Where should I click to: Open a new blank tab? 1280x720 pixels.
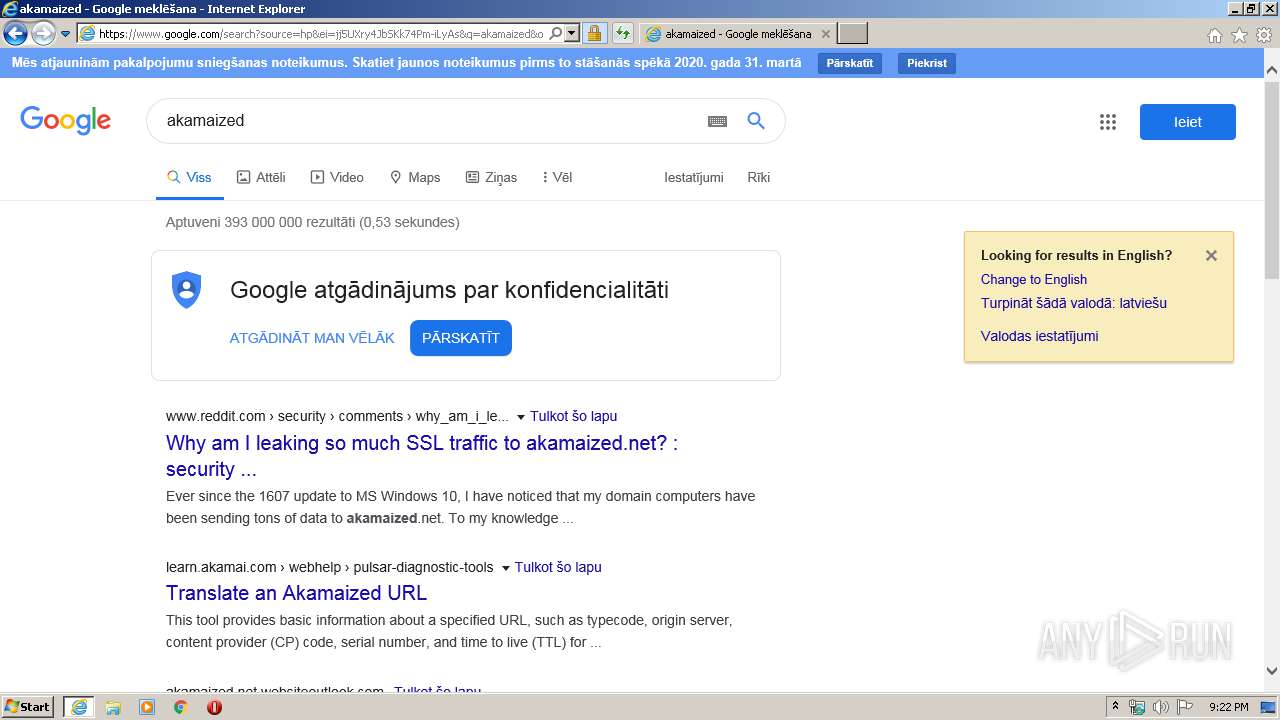click(x=852, y=34)
